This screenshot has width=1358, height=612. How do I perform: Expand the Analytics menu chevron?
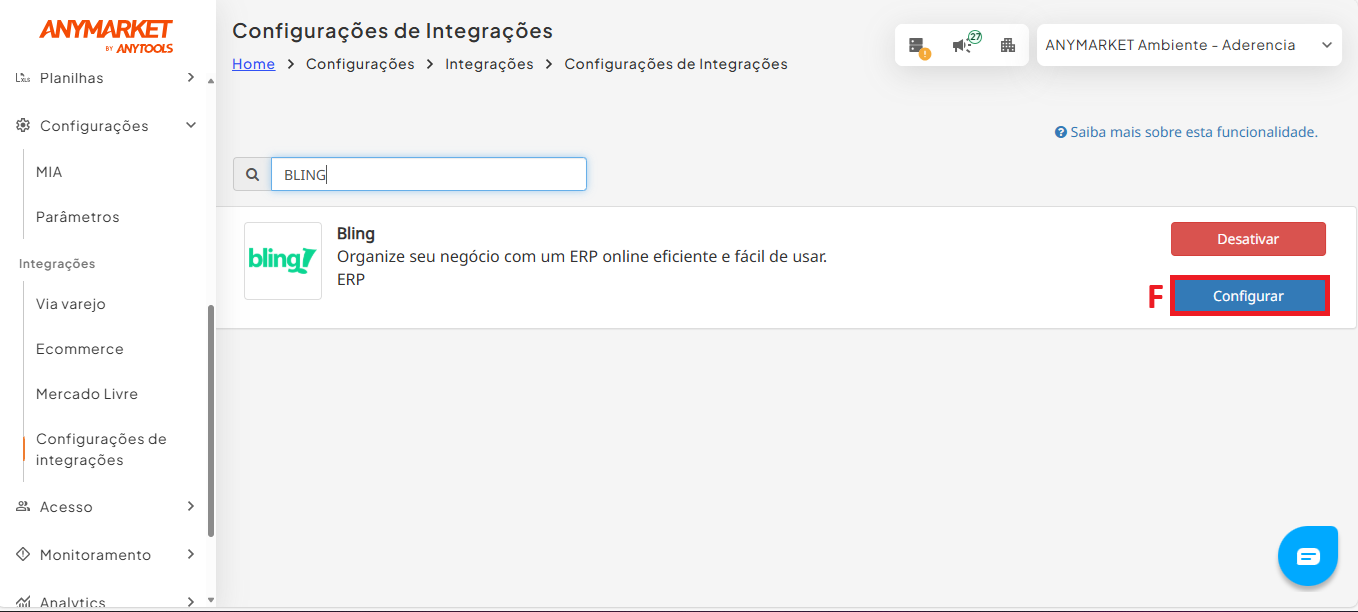[x=190, y=602]
